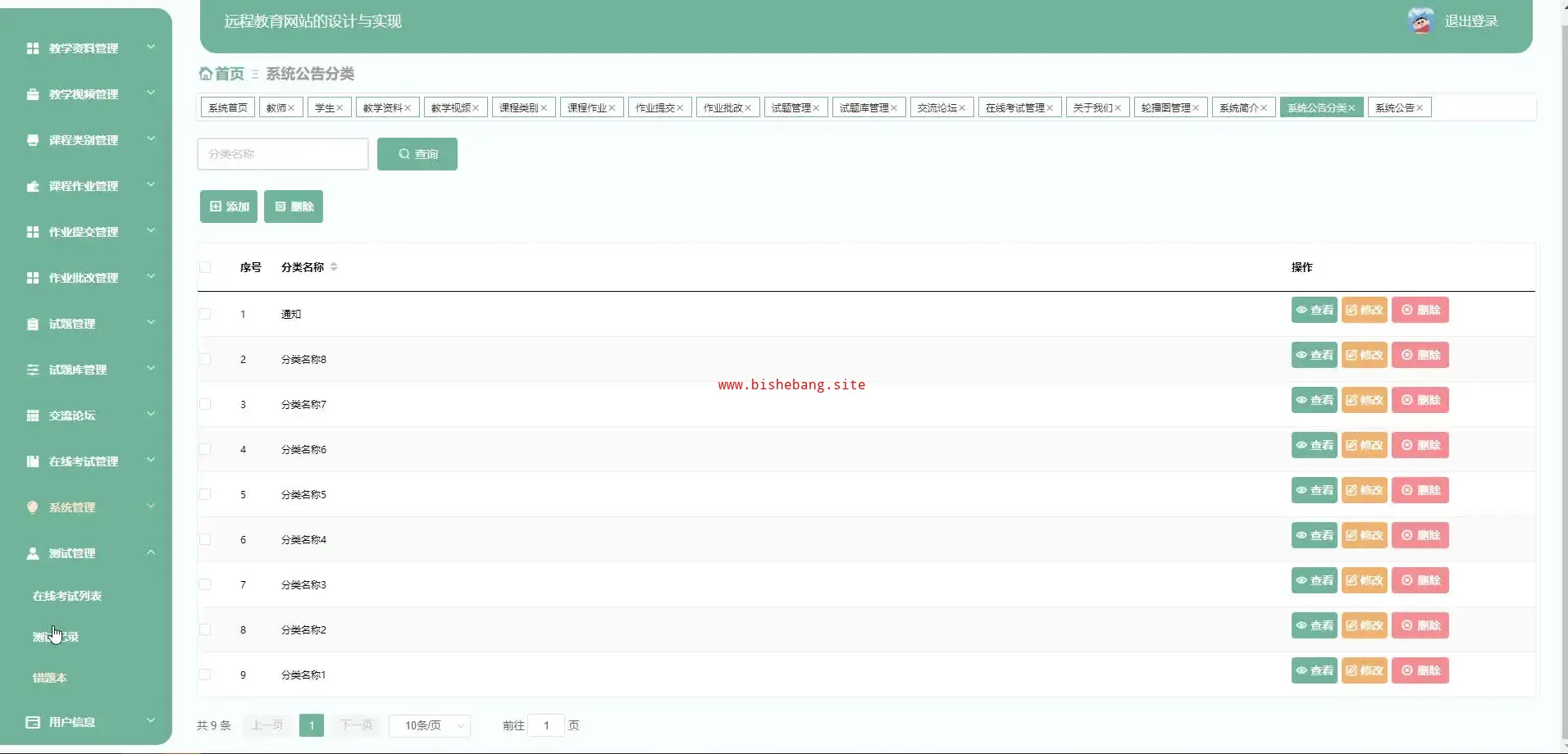Click the 下一页 pagination button
Image resolution: width=1568 pixels, height=754 pixels.
point(356,725)
